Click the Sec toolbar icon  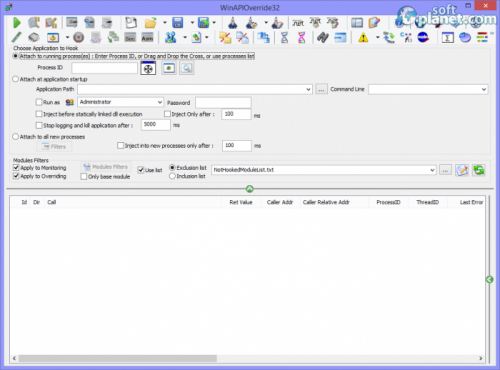click(x=130, y=38)
